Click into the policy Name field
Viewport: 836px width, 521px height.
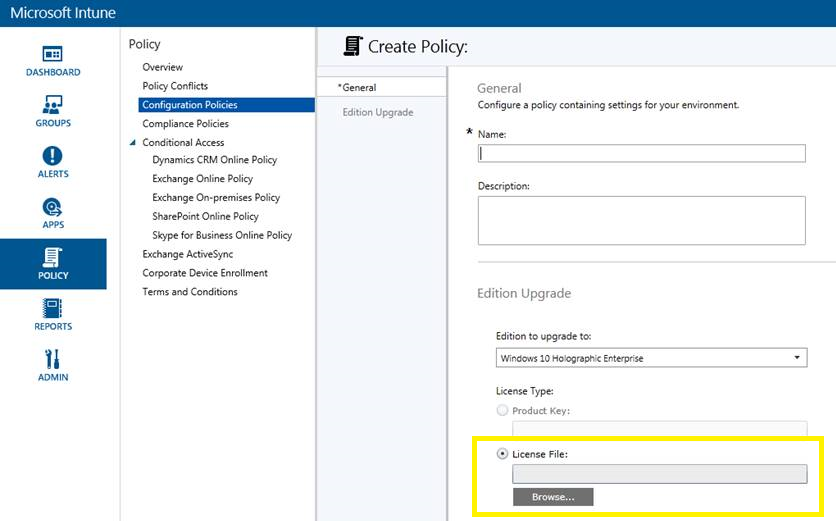tap(641, 153)
